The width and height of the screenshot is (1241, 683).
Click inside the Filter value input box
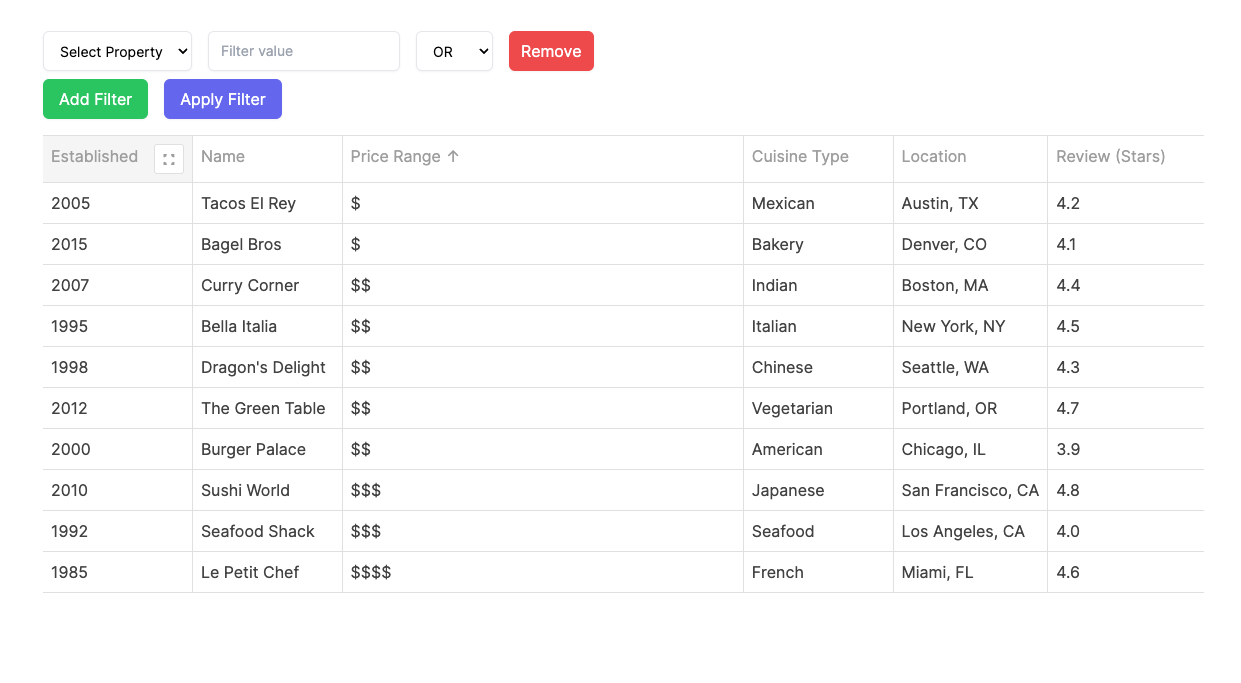[x=303, y=51]
